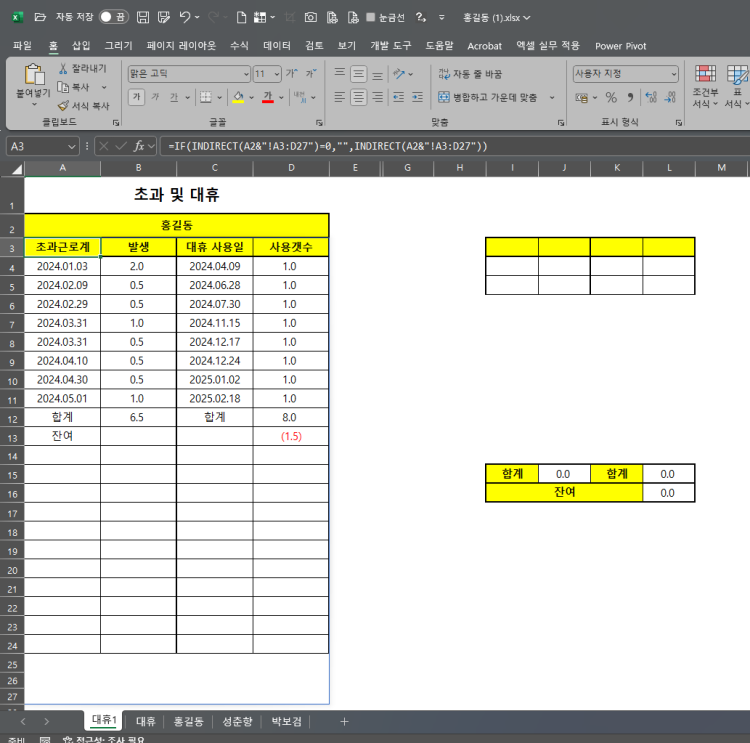Open the 홍길동 sheet tab
Image resolution: width=750 pixels, height=743 pixels.
[188, 721]
